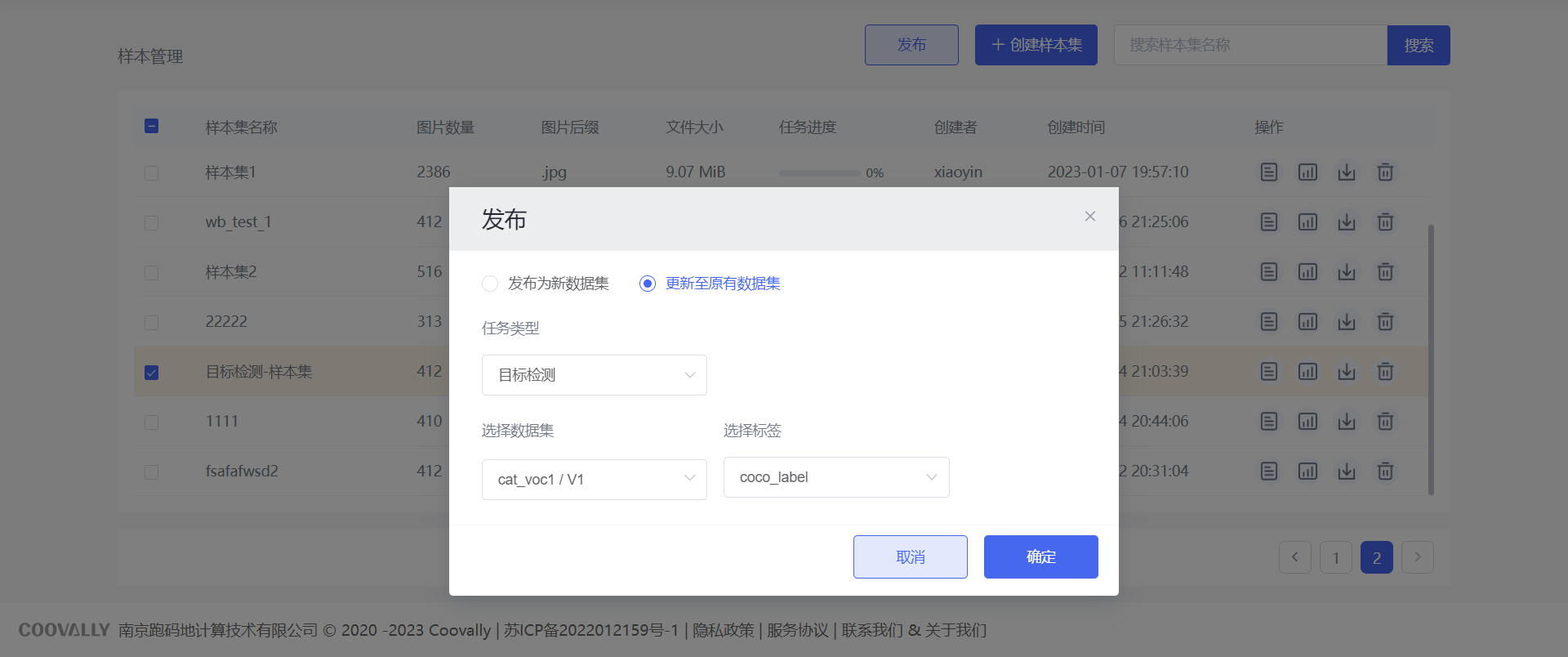1568x657 pixels.
Task: Select 发布为新数据集 radio option
Action: coord(490,284)
